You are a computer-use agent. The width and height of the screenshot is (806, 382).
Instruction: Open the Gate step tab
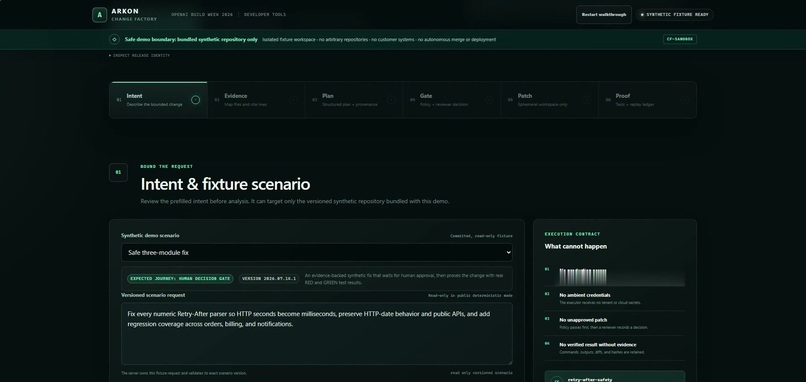(x=451, y=100)
